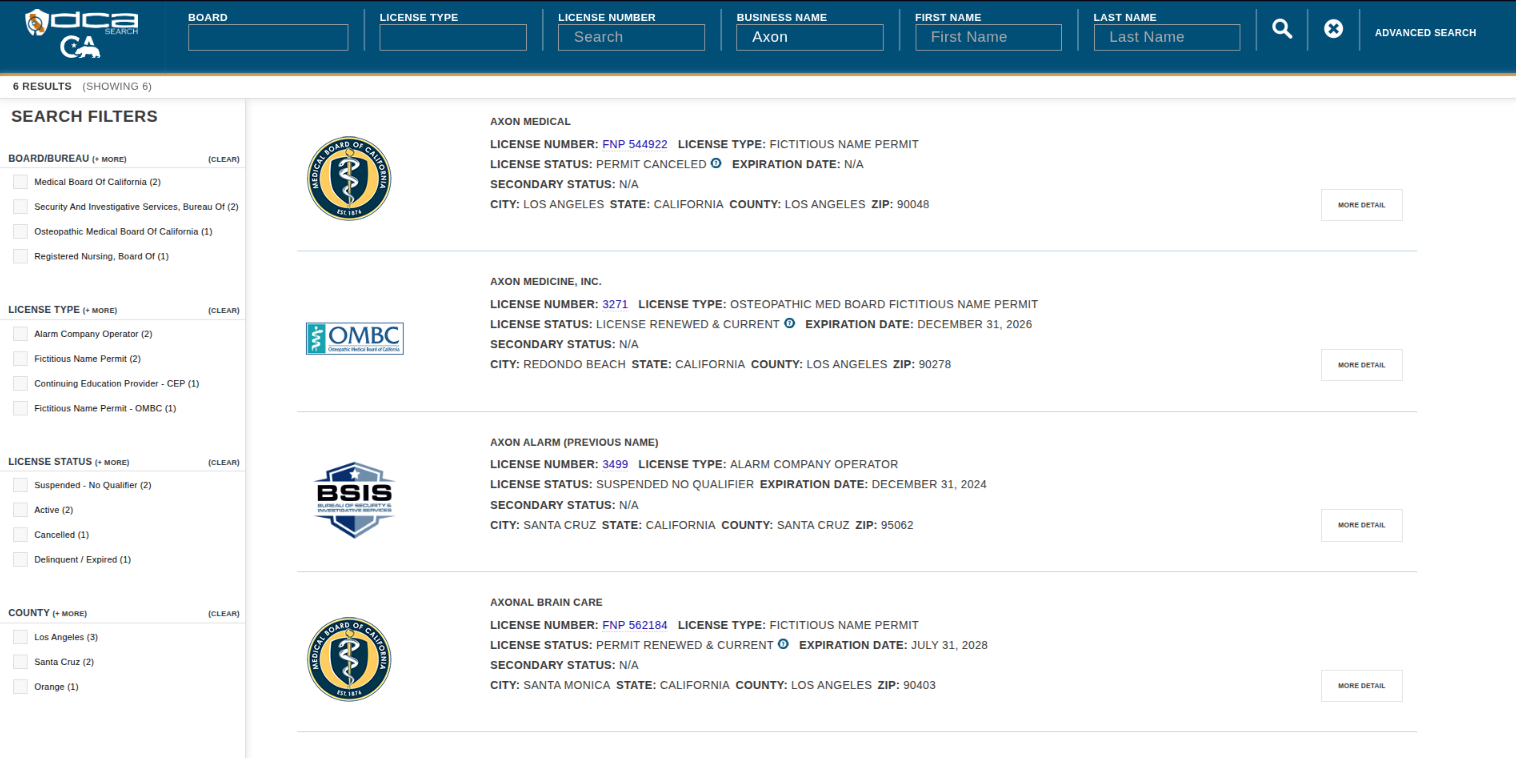The image size is (1516, 758).
Task: Open More Detail for Axonal Brain Care
Action: click(1362, 686)
